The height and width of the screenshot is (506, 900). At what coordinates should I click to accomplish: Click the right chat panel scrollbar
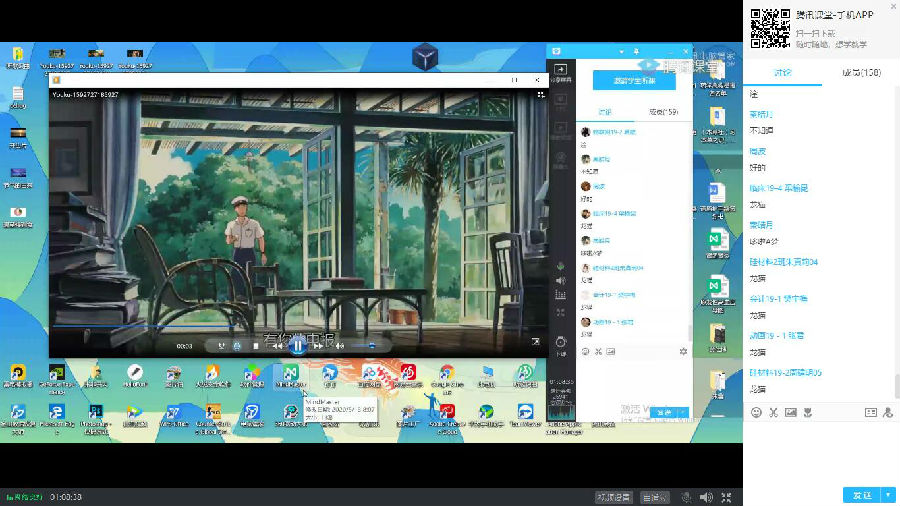(x=897, y=384)
